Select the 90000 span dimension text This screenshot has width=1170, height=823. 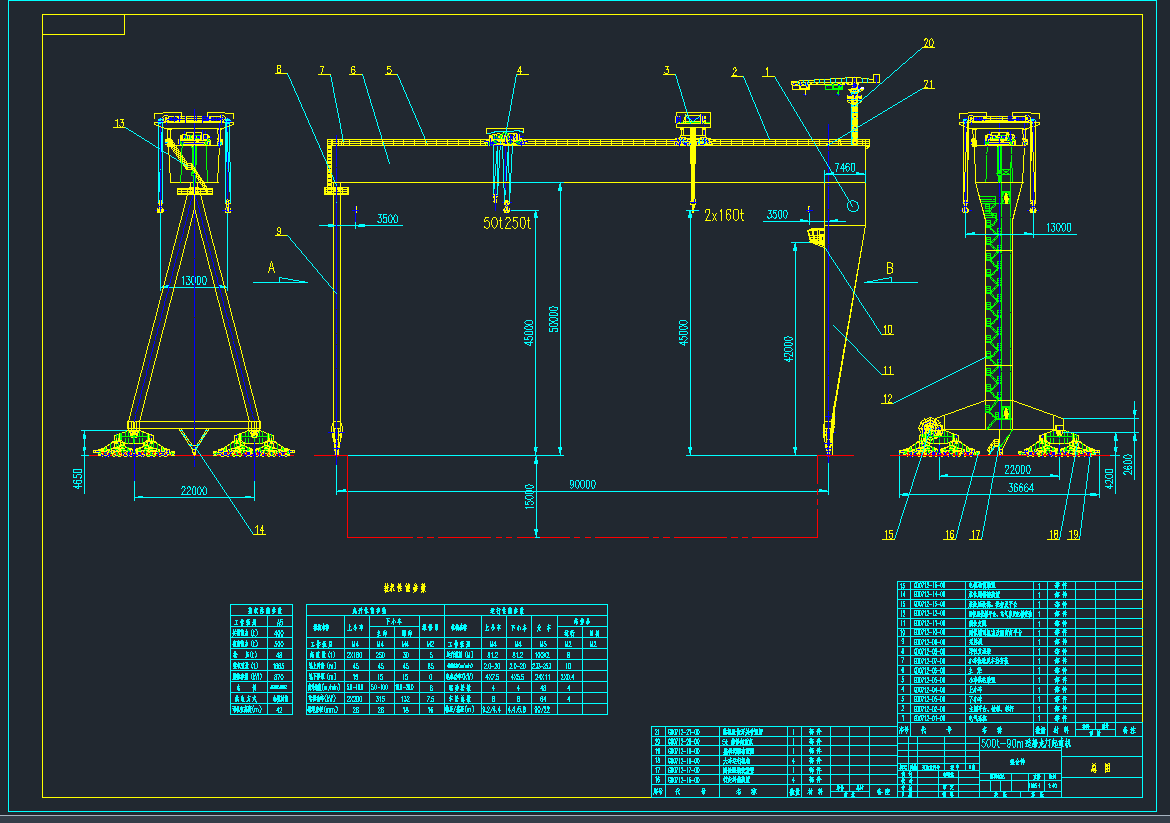[x=583, y=485]
